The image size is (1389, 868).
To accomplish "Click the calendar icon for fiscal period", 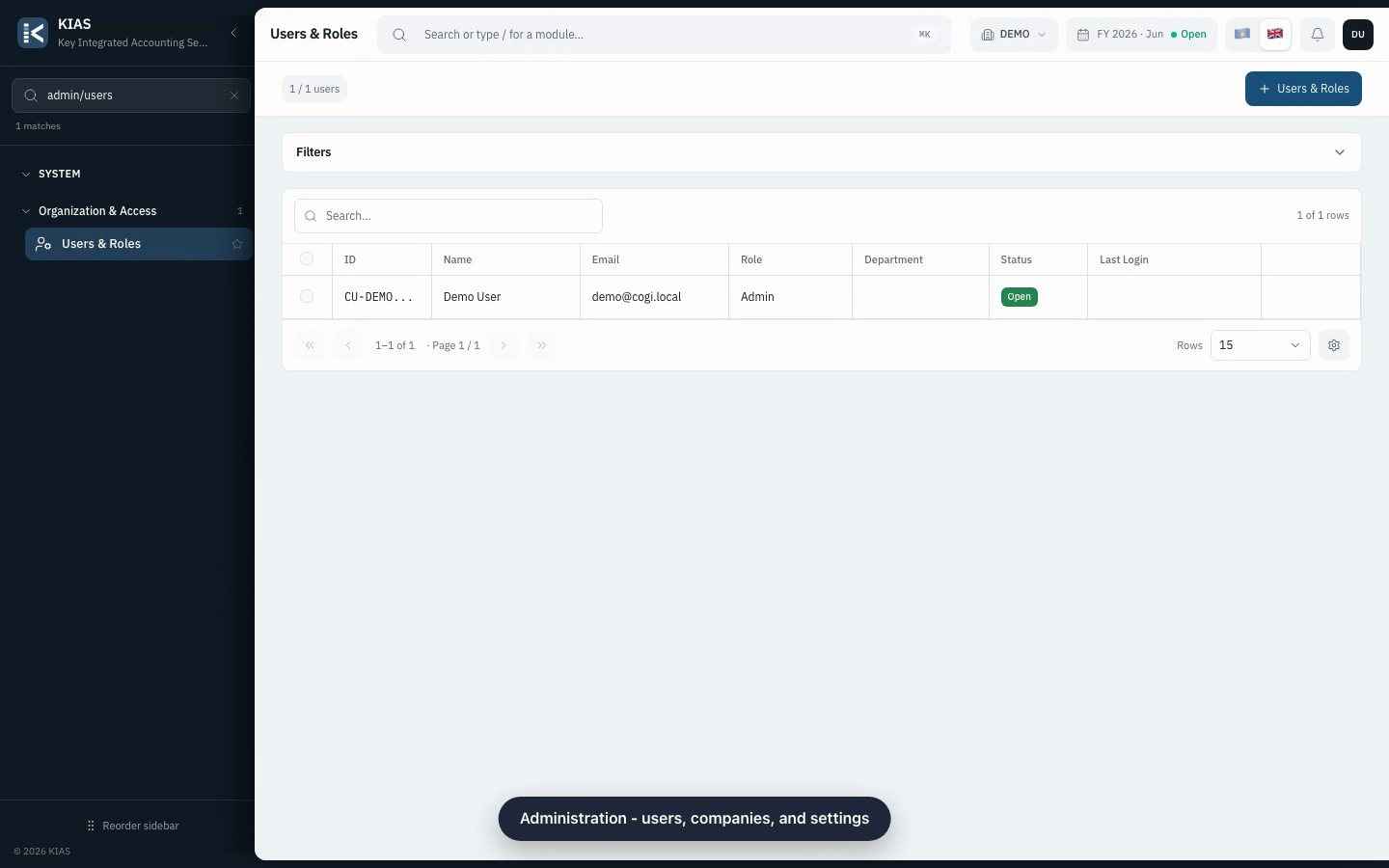I will pos(1083,35).
